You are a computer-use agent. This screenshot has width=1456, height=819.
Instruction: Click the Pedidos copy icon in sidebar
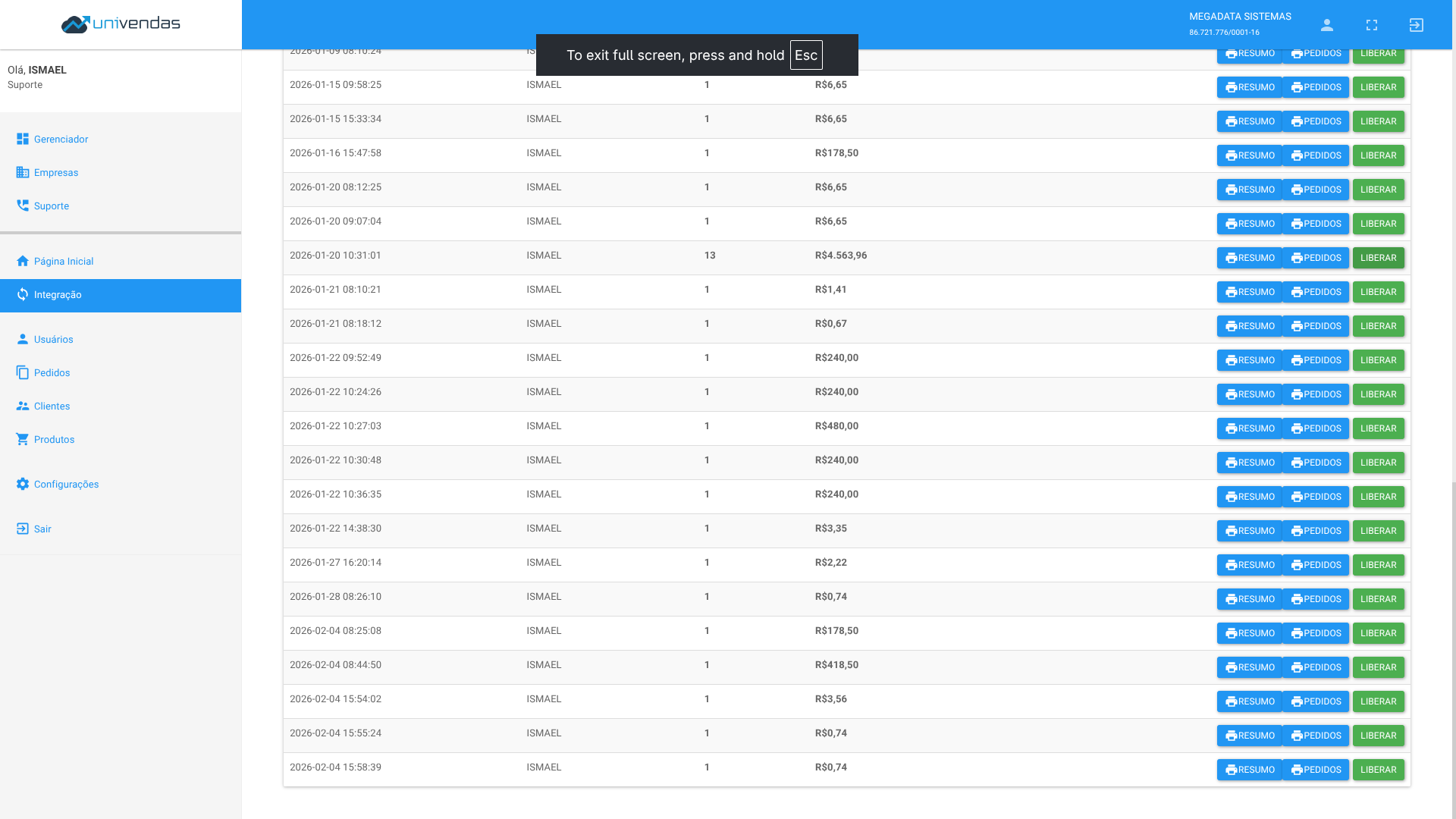pyautogui.click(x=23, y=373)
